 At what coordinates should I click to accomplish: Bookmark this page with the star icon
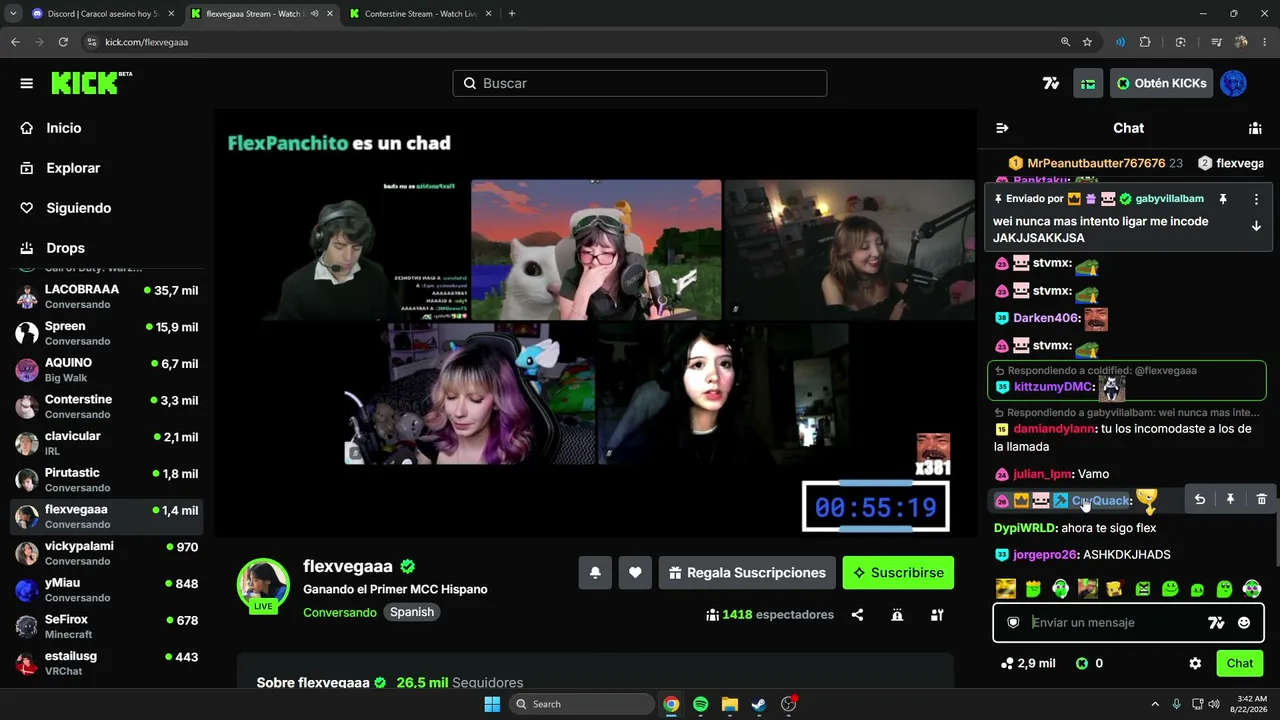click(x=1087, y=42)
